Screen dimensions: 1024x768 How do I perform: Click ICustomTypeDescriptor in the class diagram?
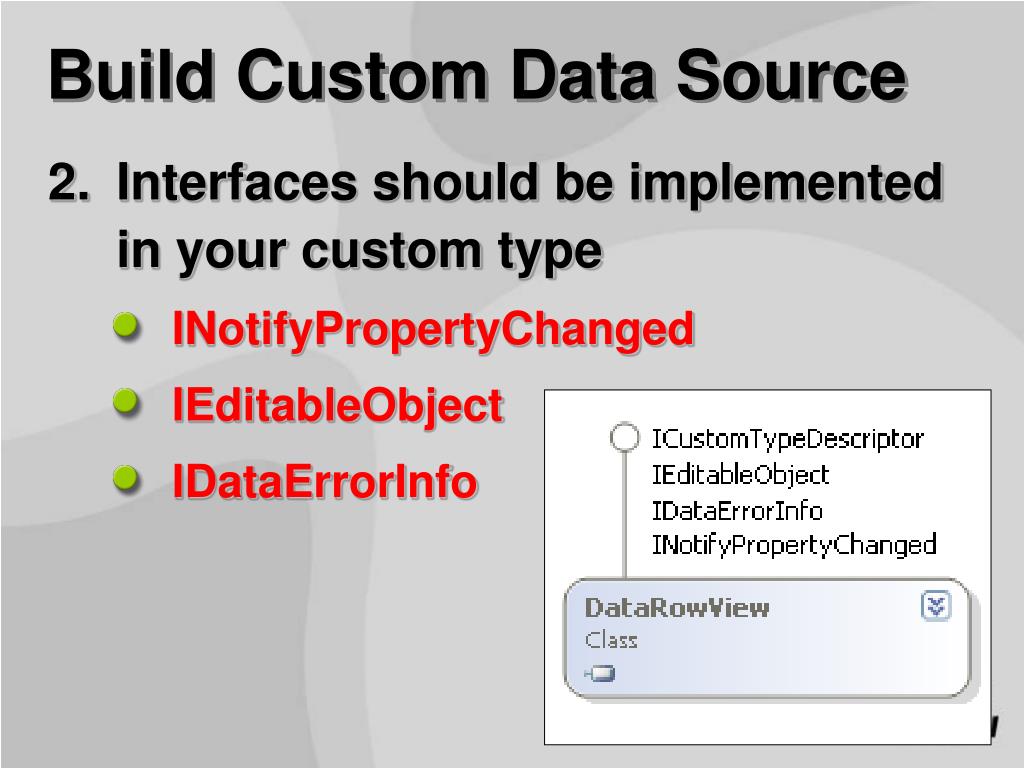(x=787, y=438)
